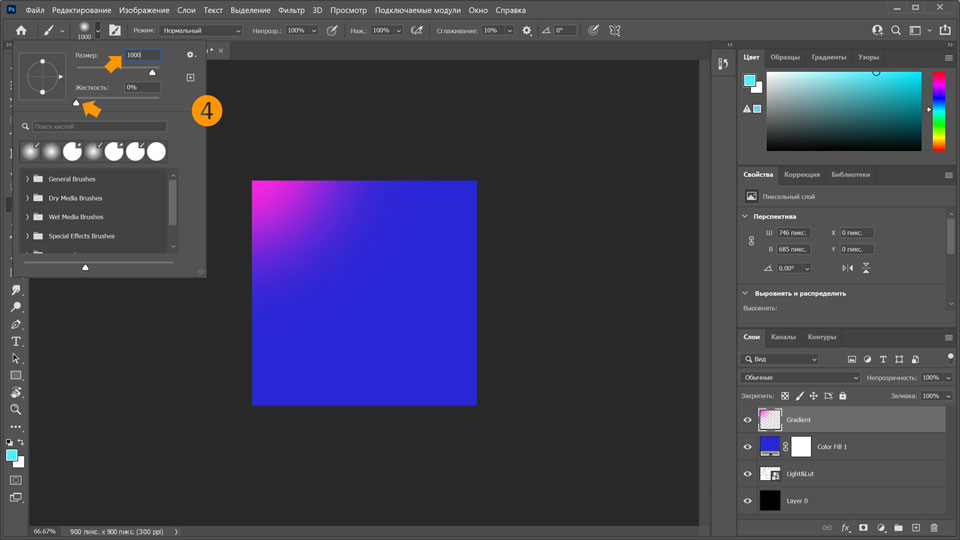This screenshot has width=960, height=540.
Task: Hide the Layer 0 layer
Action: (747, 501)
